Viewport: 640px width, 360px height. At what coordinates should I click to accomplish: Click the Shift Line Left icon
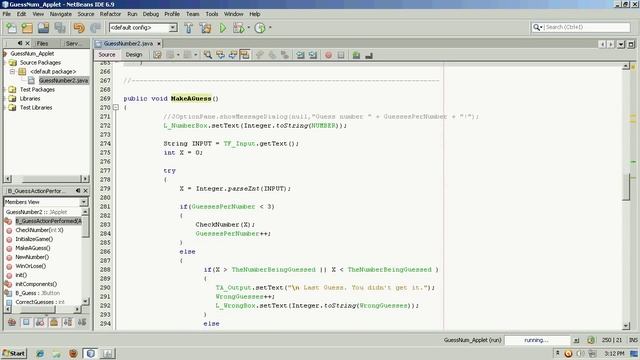300,55
